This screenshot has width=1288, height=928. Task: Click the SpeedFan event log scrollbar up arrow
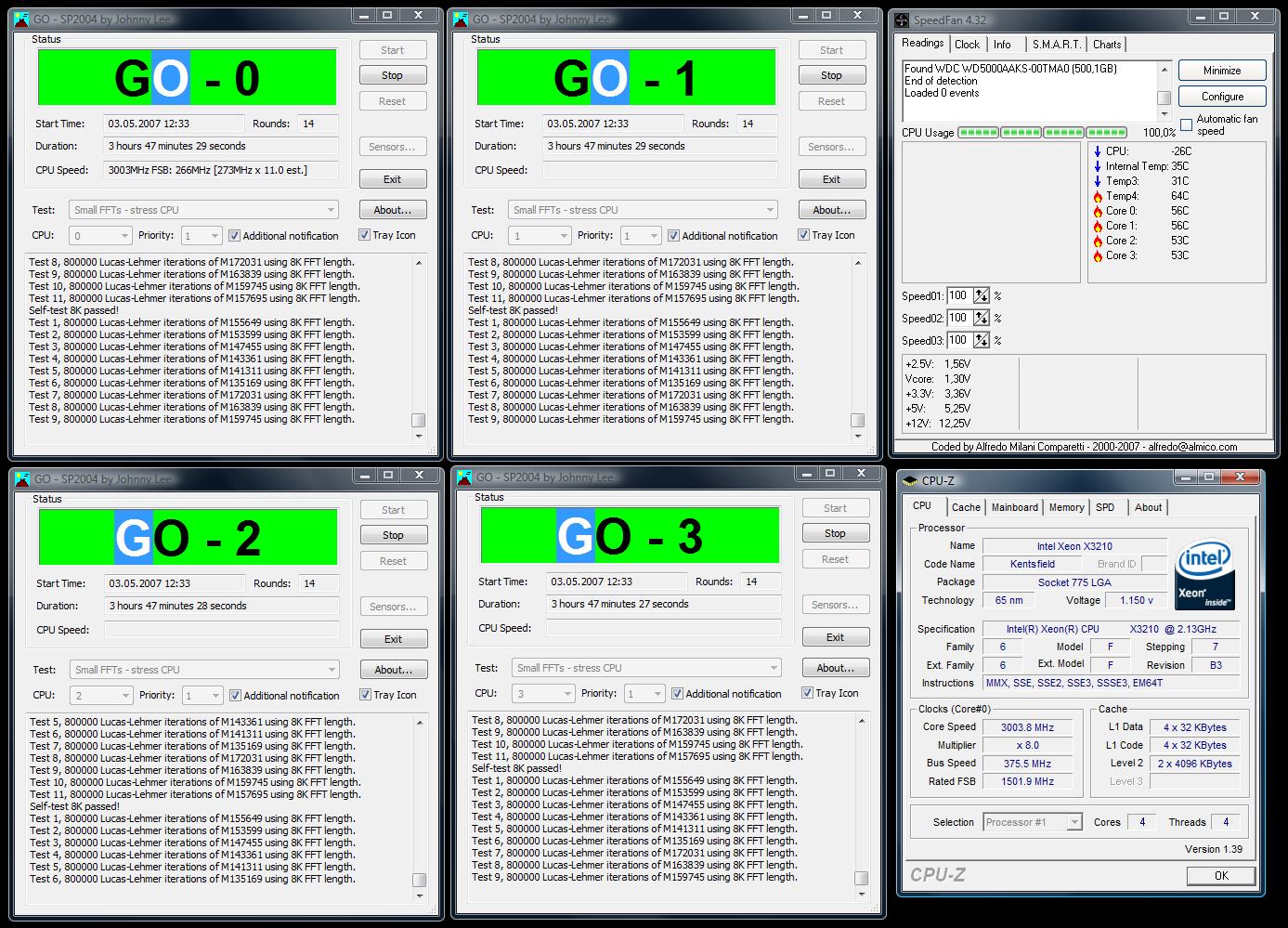pyautogui.click(x=1164, y=69)
